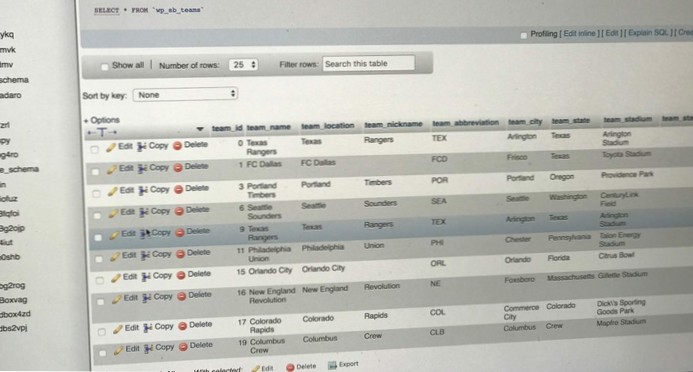The image size is (693, 372).
Task: Click the 'Toyota Stadium' cell
Action: 626,154
